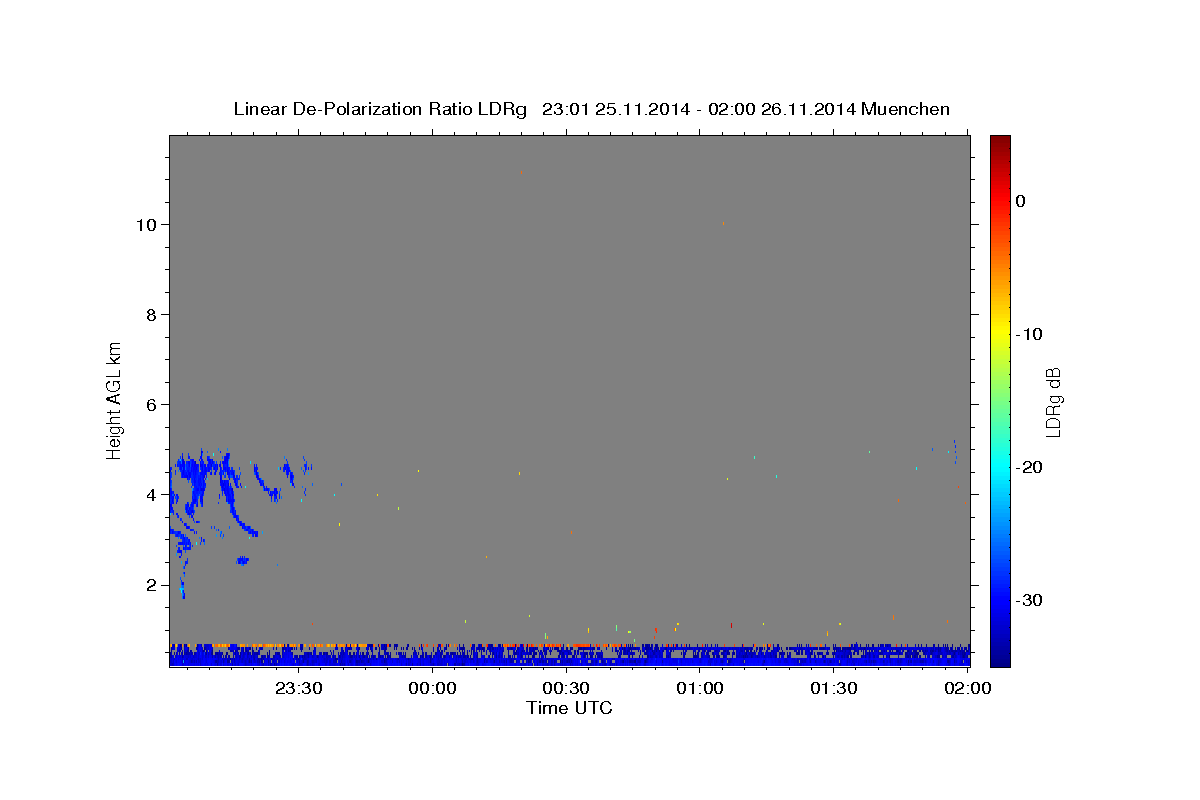
Task: Click the '02:00' time tick label
Action: [x=967, y=688]
